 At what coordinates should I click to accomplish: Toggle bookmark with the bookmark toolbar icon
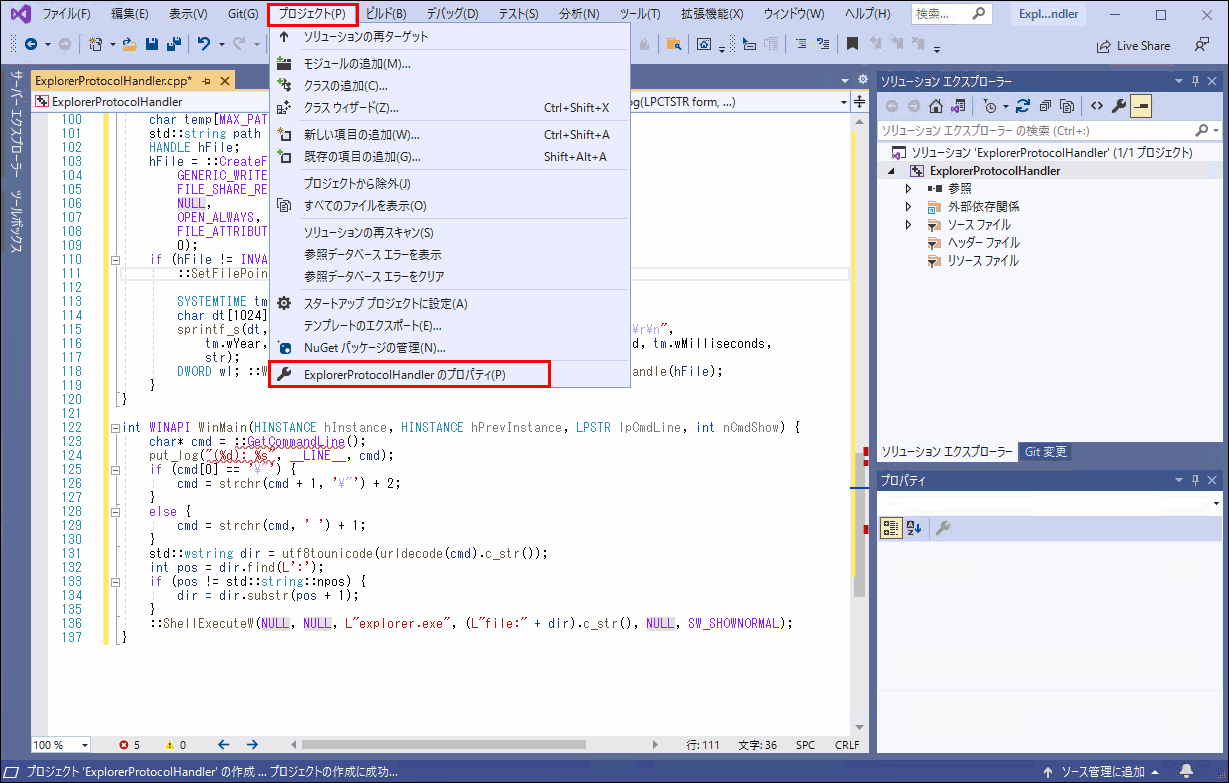pyautogui.click(x=852, y=44)
